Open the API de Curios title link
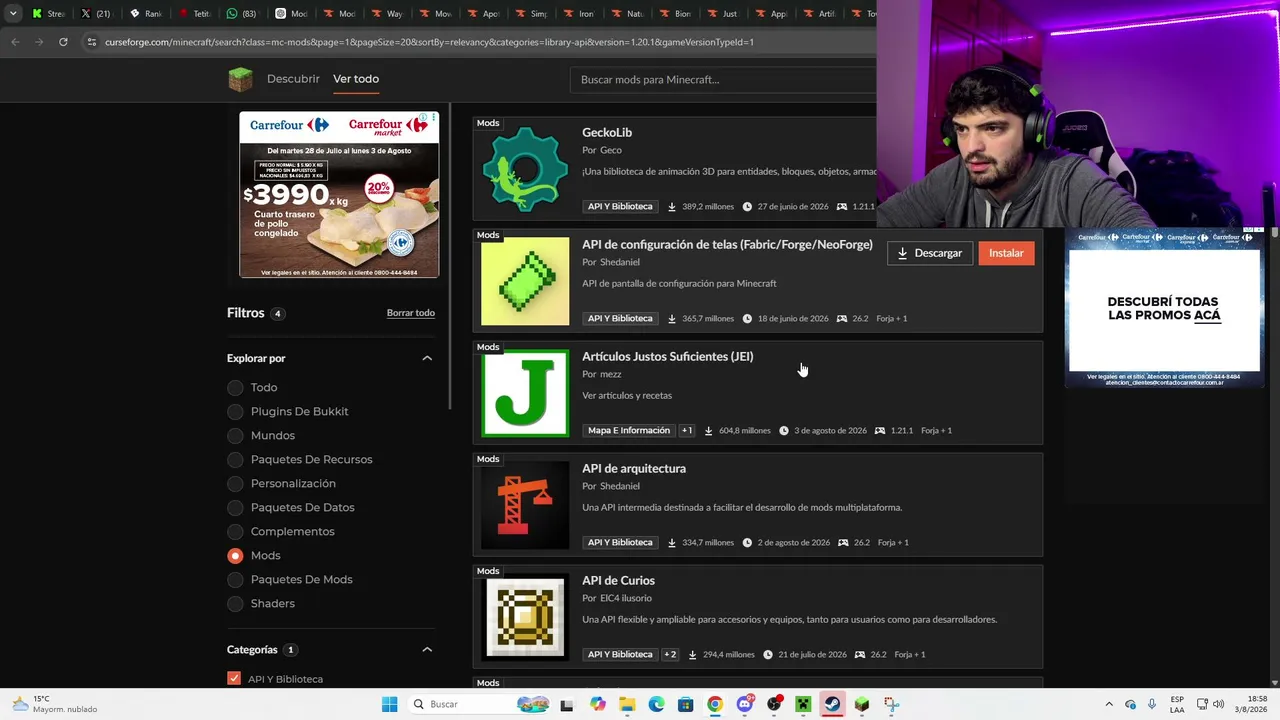Image resolution: width=1280 pixels, height=720 pixels. click(x=618, y=580)
